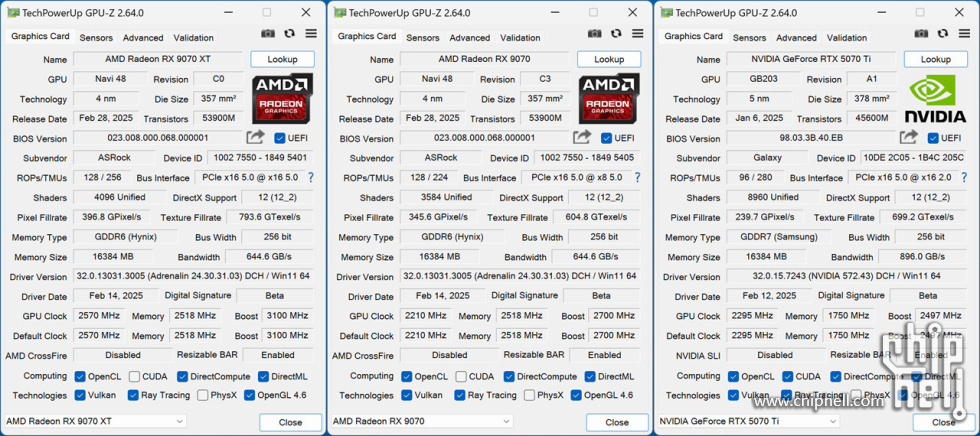The image size is (980, 436).
Task: Click Lookup button in RX 9070 XT window
Action: (x=282, y=59)
